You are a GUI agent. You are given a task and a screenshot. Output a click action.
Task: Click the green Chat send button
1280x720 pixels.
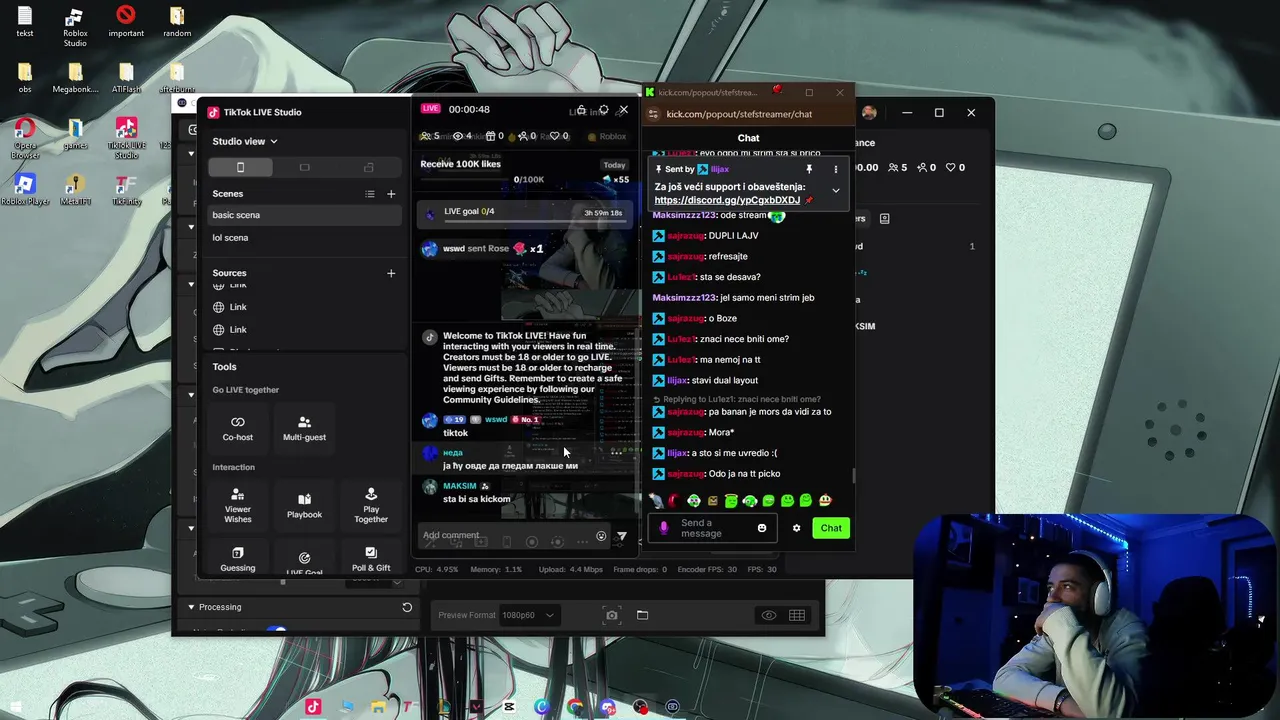tap(831, 528)
